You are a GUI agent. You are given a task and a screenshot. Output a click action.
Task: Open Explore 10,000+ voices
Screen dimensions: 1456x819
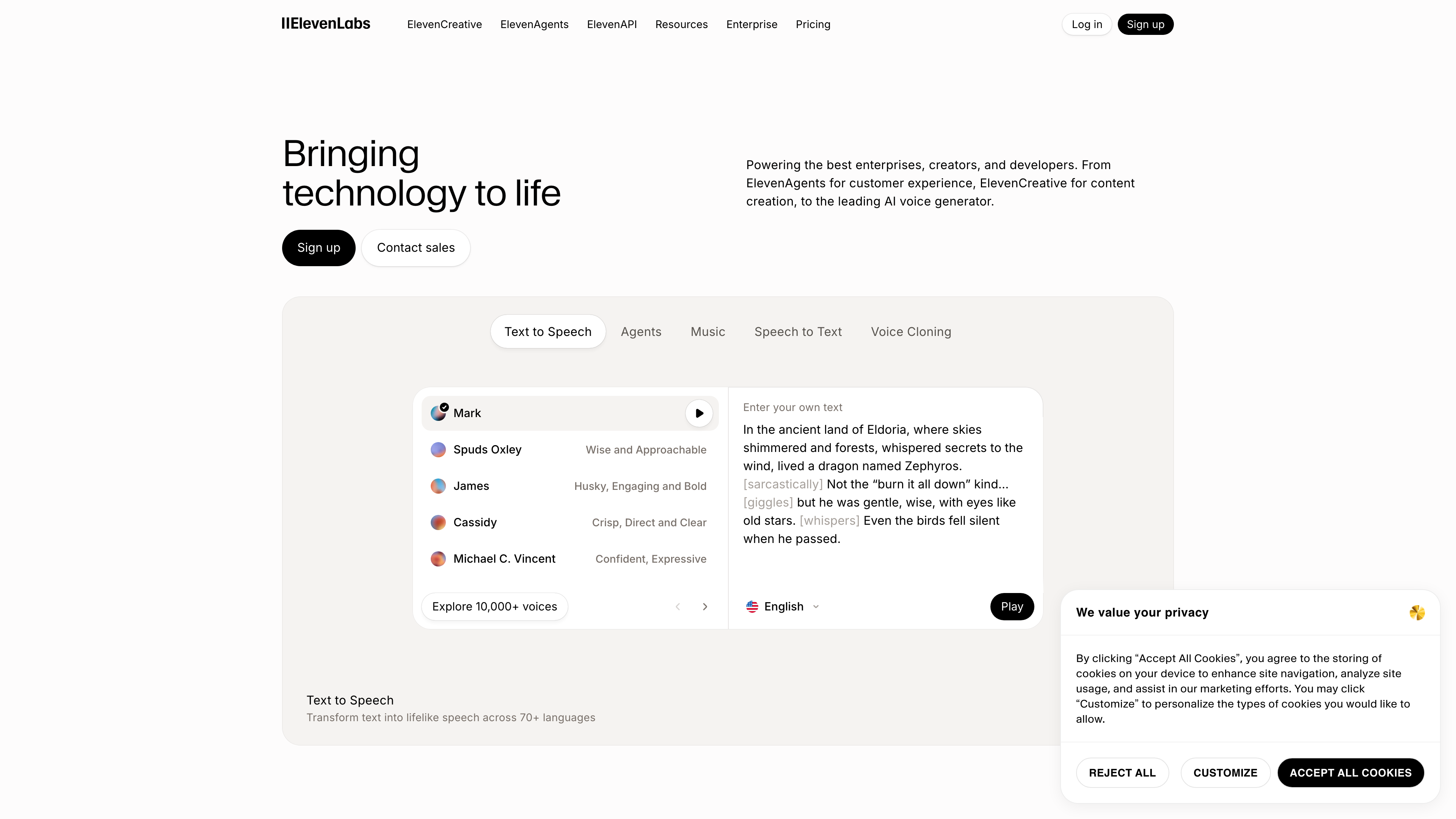(x=494, y=606)
